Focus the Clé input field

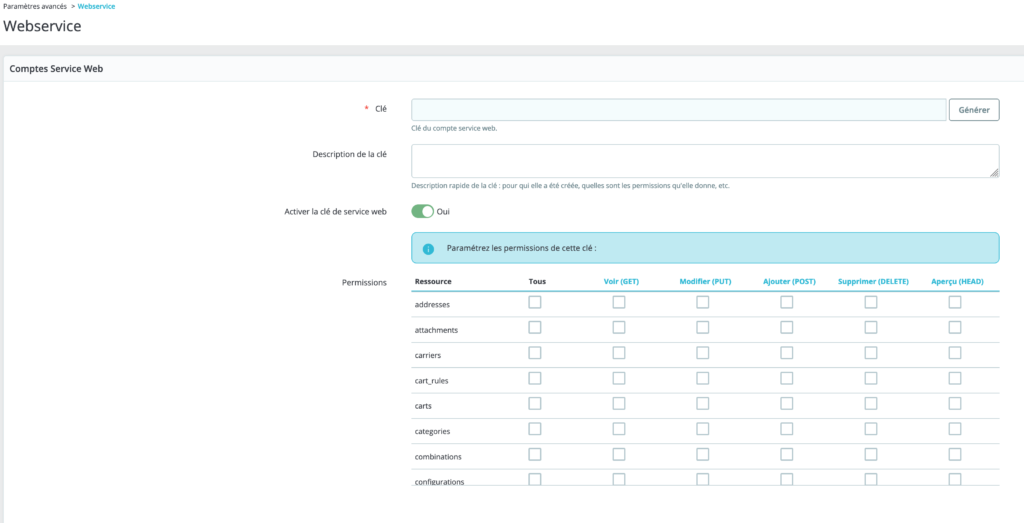679,110
